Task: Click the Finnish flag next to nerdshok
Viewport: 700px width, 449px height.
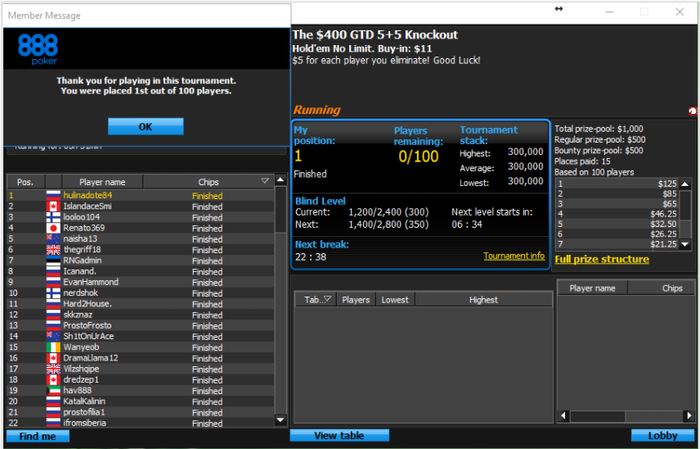Action: coord(53,293)
